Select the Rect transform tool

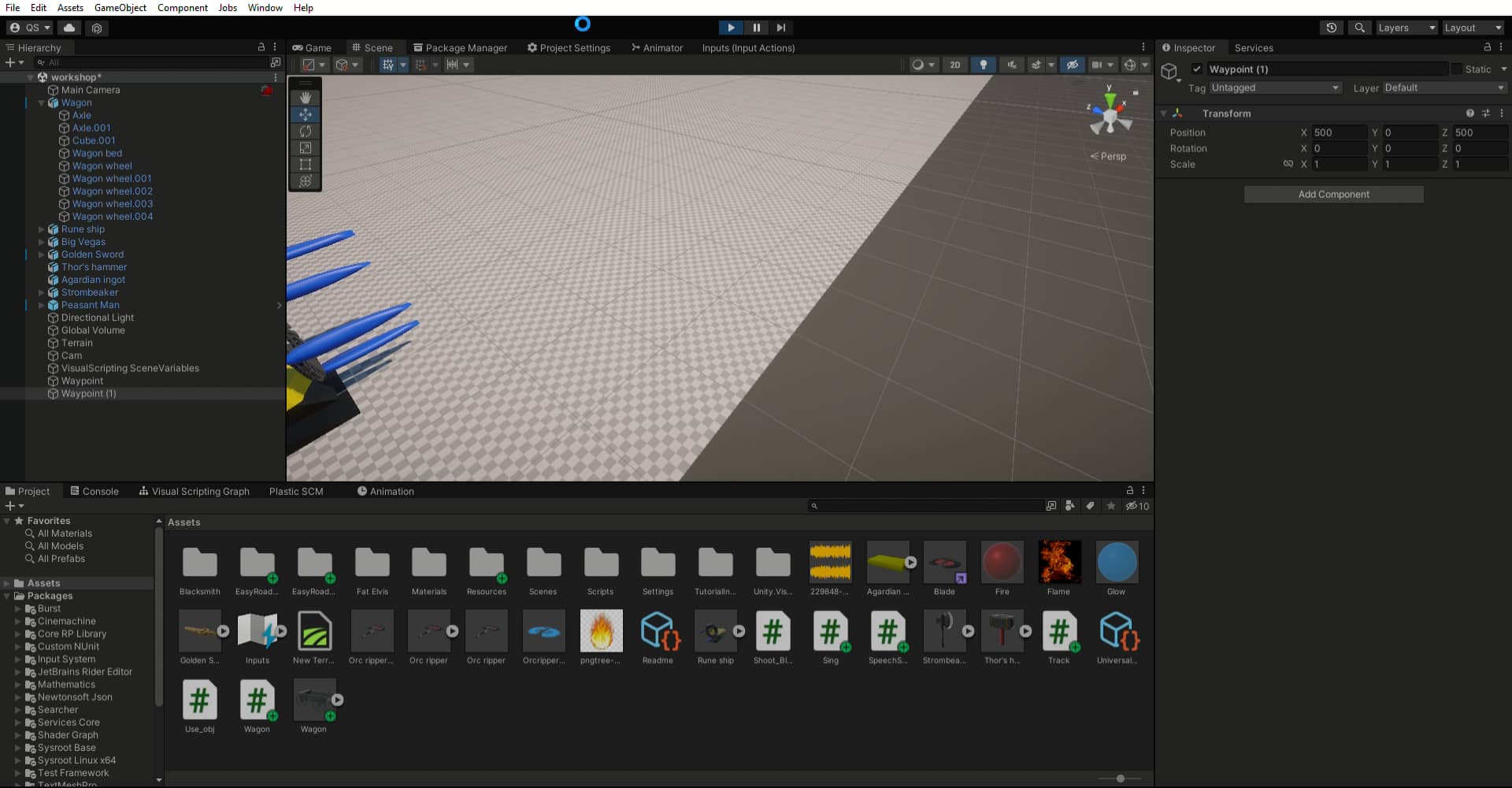click(306, 165)
